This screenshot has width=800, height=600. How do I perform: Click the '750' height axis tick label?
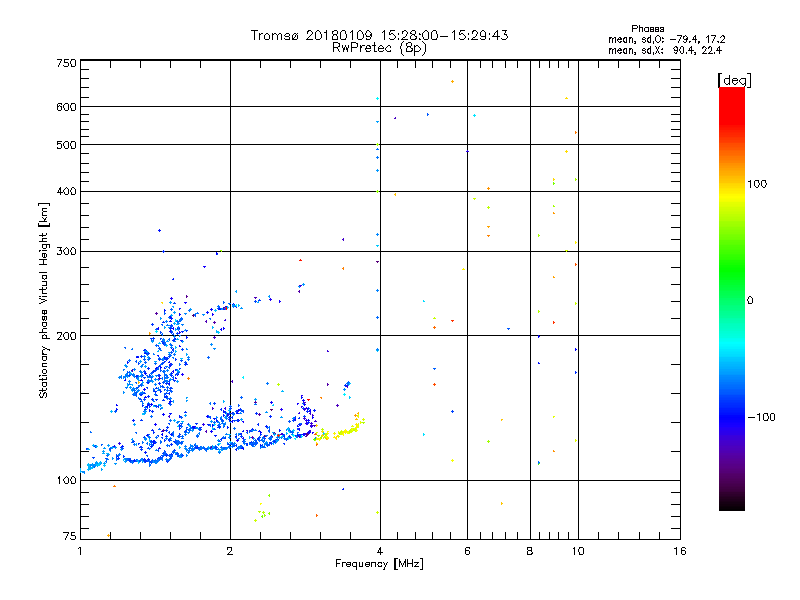pos(66,63)
